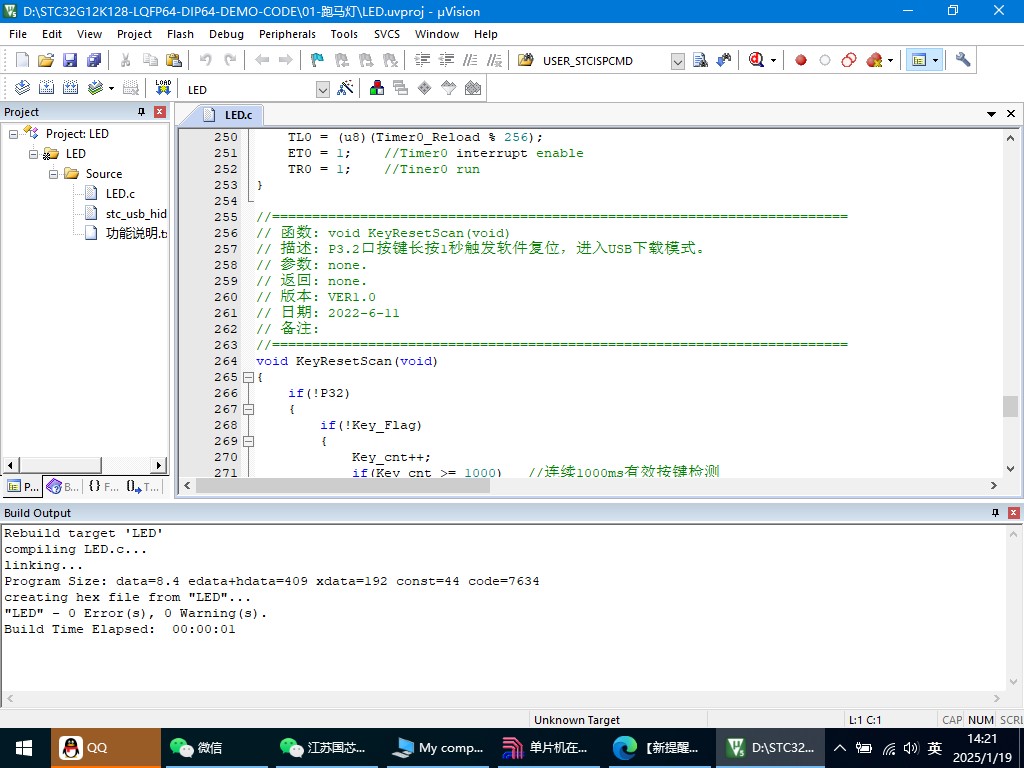The image size is (1024, 768).
Task: Switch to the Functions panel tab
Action: click(104, 486)
